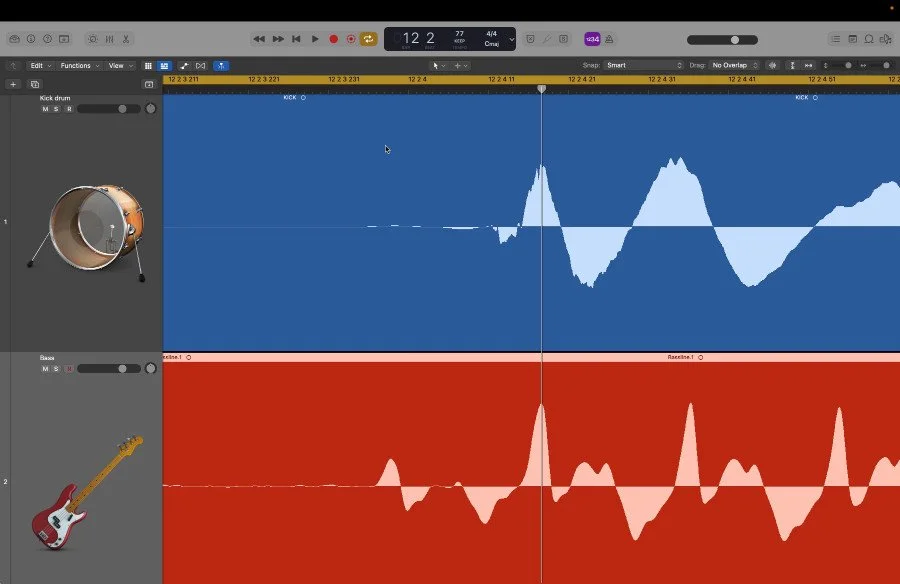This screenshot has width=900, height=584.
Task: Click the Duplicate Track button
Action: 34,84
